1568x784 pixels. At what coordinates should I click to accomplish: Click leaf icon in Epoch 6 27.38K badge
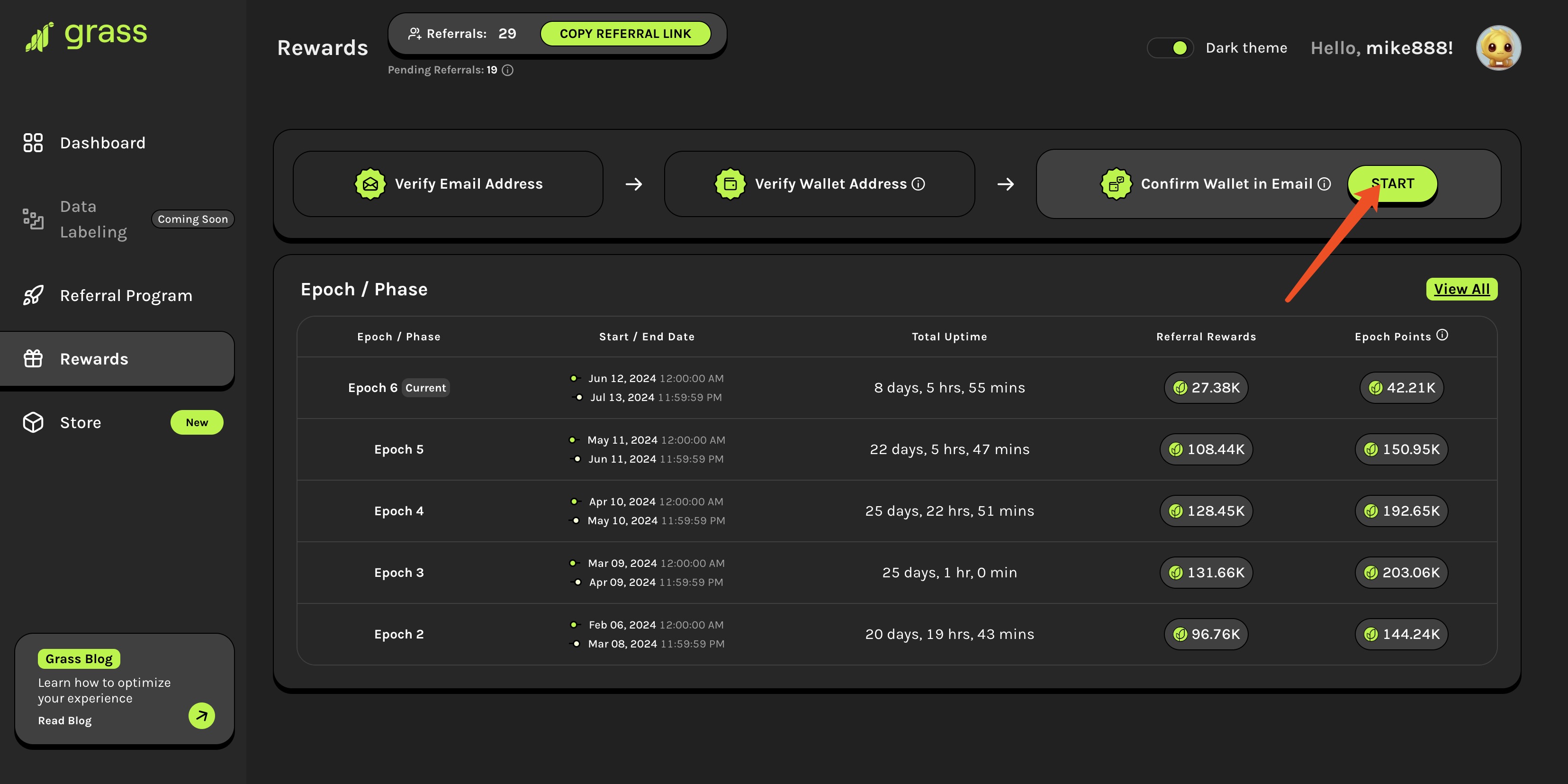tap(1180, 388)
